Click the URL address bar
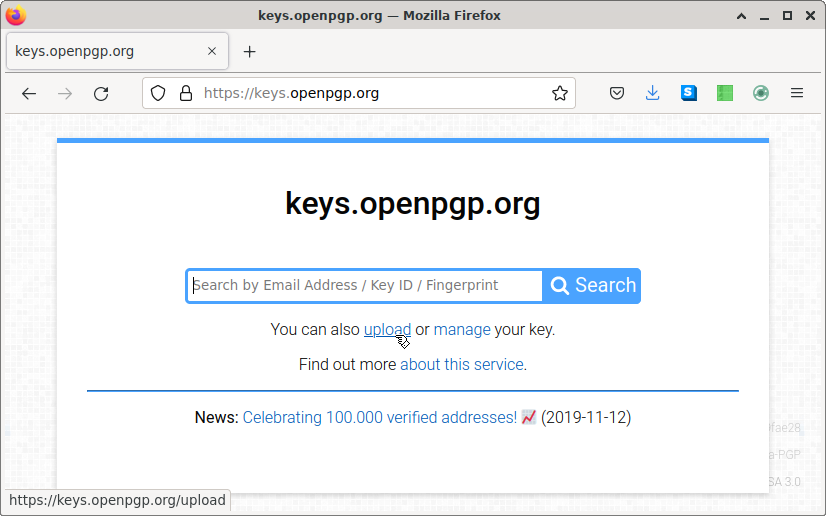Screen dimensions: 826x516 coord(370,93)
